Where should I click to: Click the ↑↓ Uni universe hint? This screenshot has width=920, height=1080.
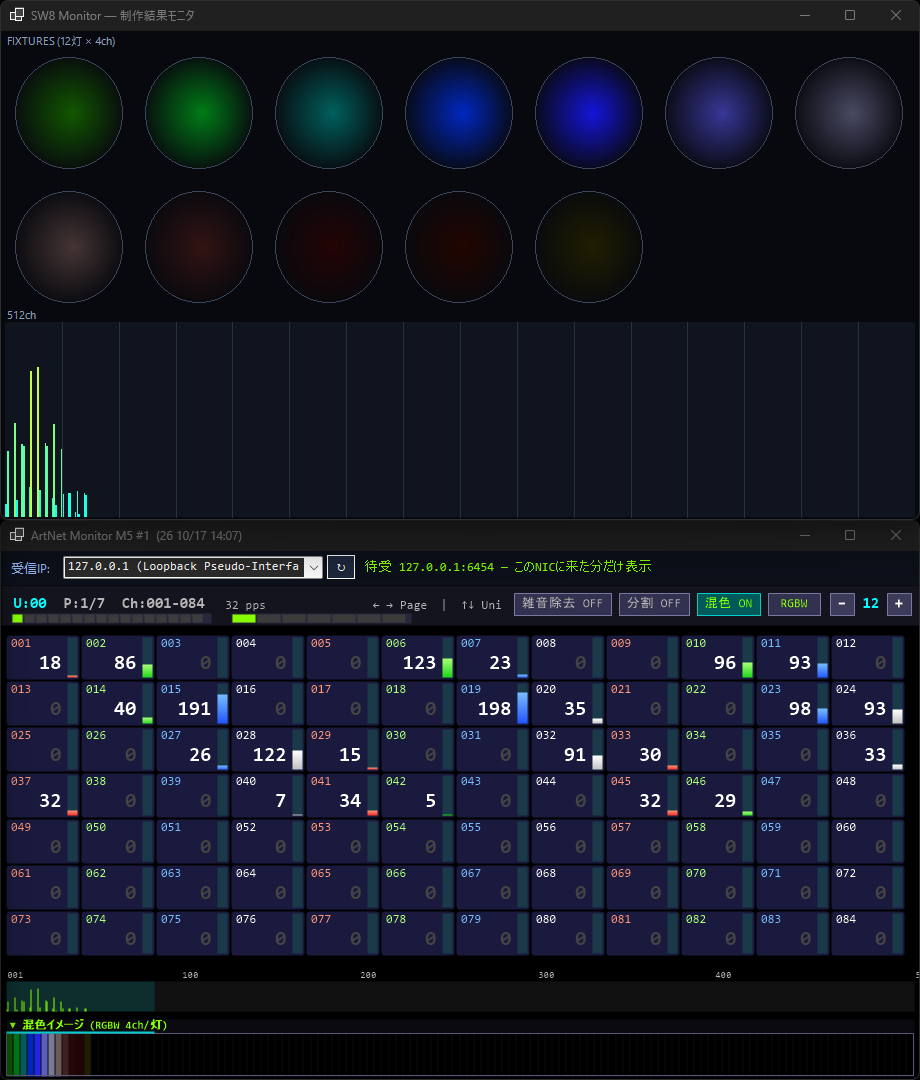click(481, 605)
